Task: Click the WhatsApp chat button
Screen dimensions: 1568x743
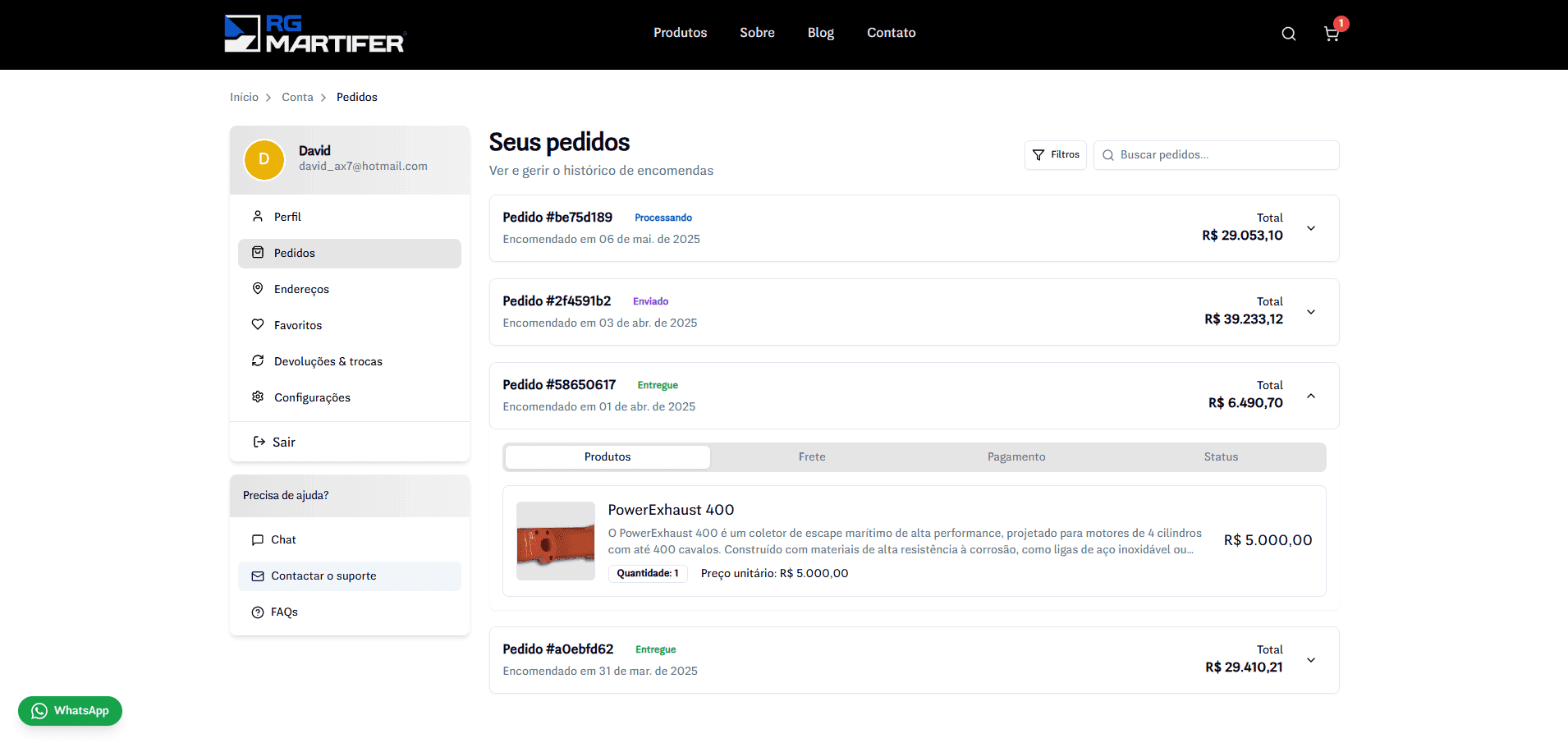Action: coord(70,711)
